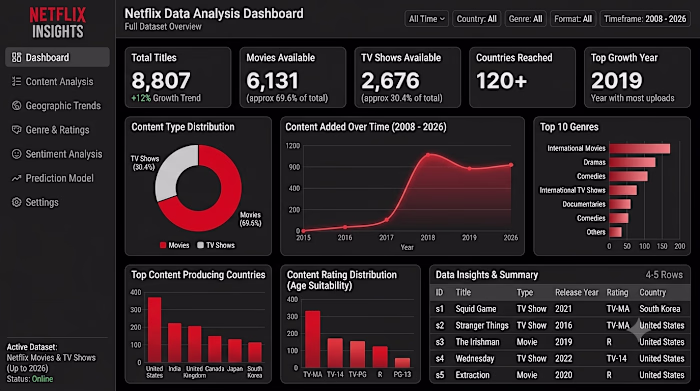Click the Content Analysis list icon
The width and height of the screenshot is (700, 391).
[x=17, y=81]
